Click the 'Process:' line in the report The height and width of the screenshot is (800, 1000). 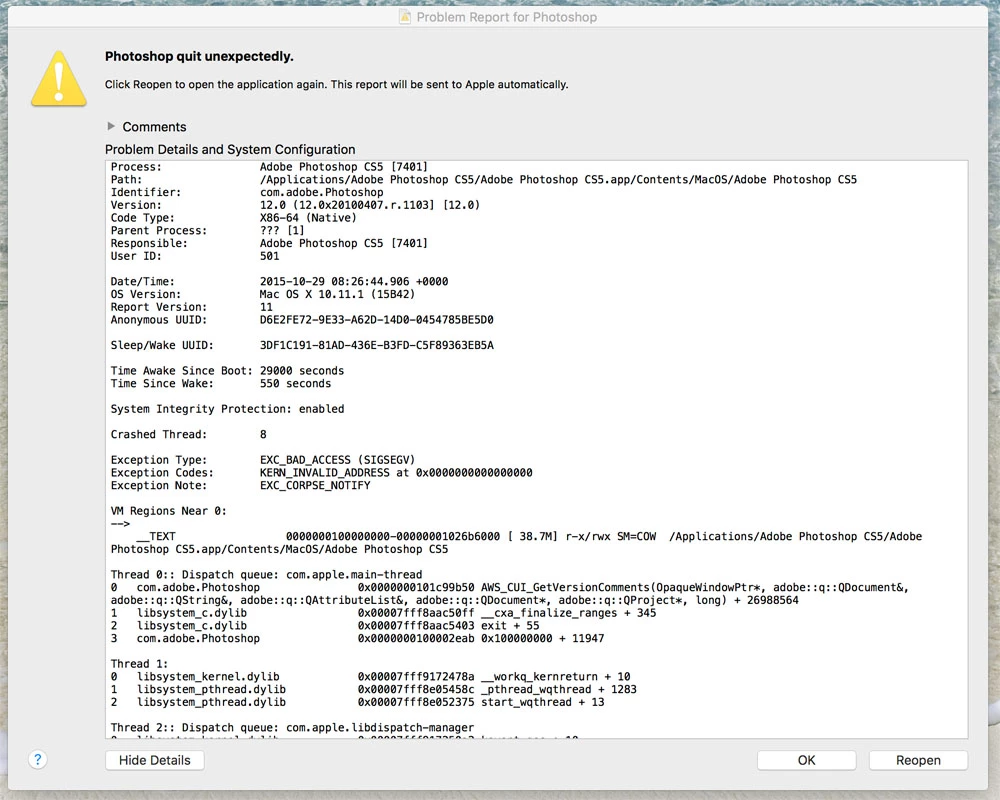click(269, 167)
